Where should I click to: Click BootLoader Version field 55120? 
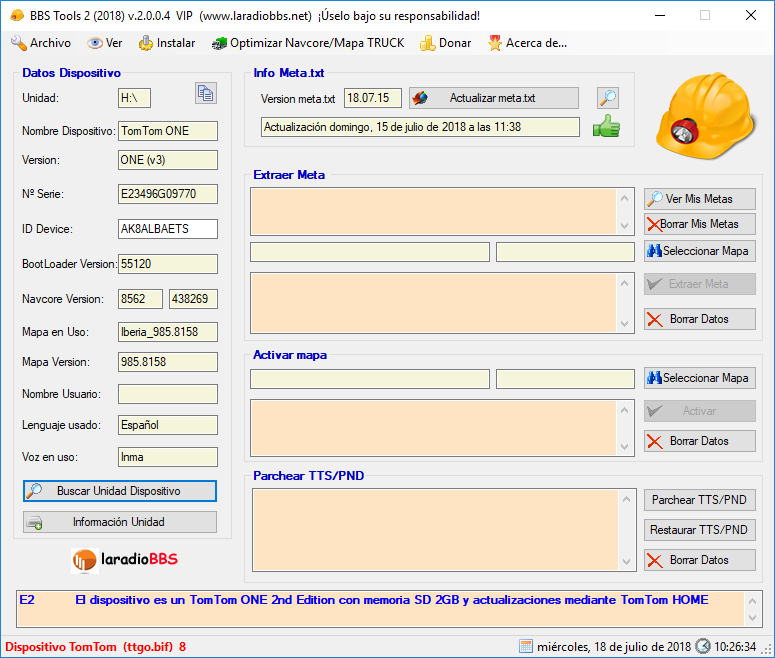168,264
